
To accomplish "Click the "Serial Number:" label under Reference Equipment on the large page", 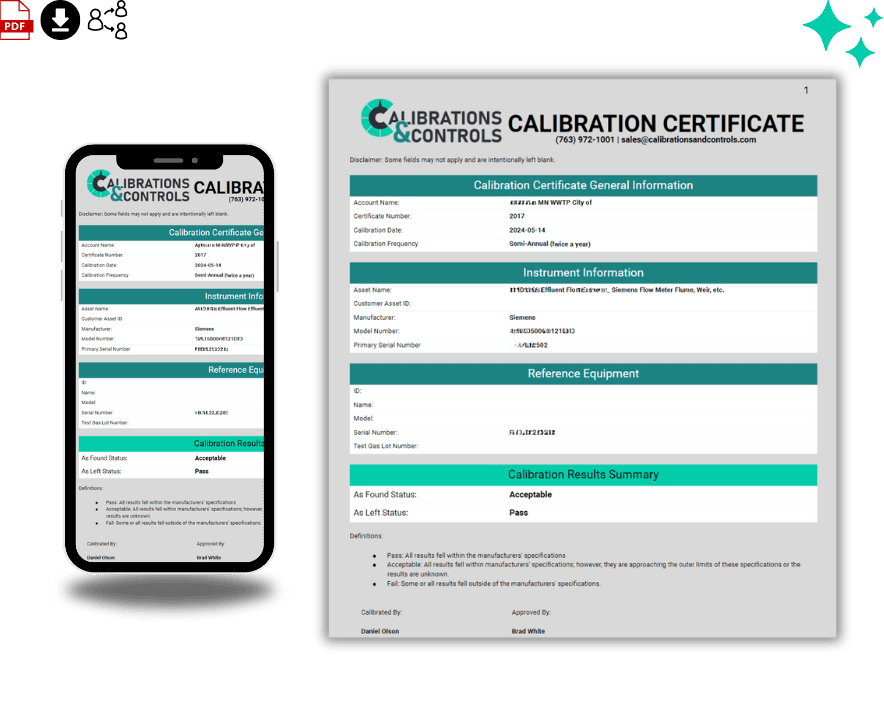I will tap(375, 433).
